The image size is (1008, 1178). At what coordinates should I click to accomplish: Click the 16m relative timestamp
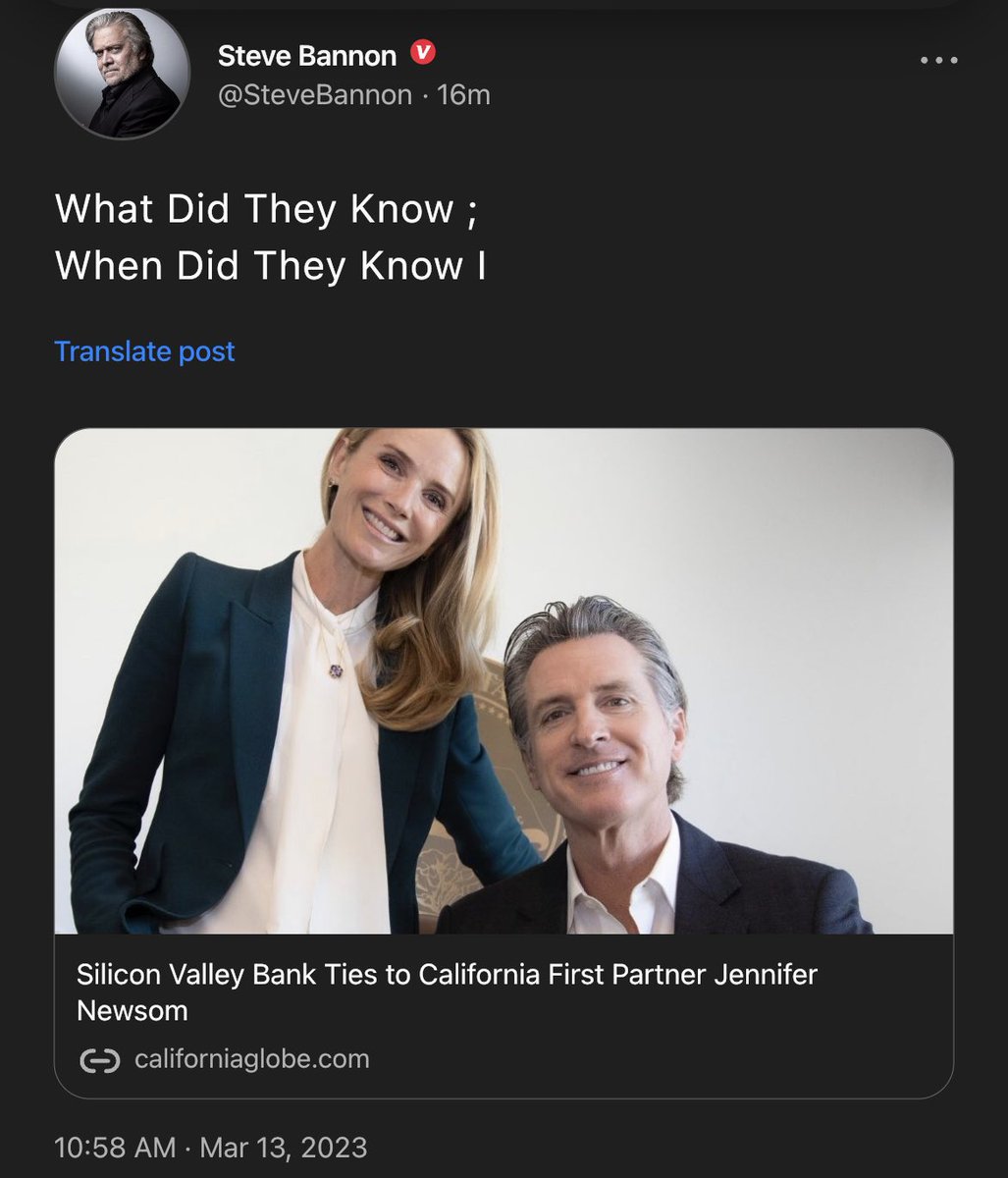coord(463,95)
